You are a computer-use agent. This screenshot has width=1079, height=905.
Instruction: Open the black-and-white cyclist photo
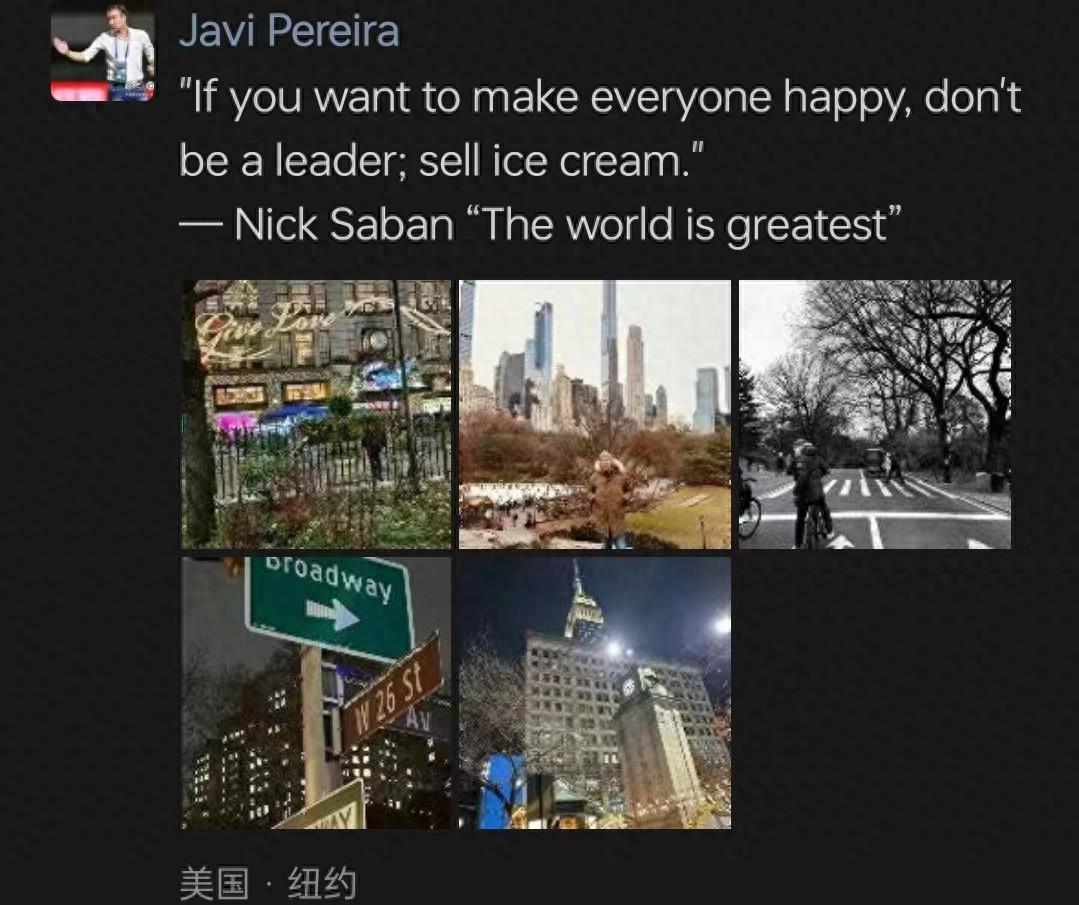coord(875,414)
